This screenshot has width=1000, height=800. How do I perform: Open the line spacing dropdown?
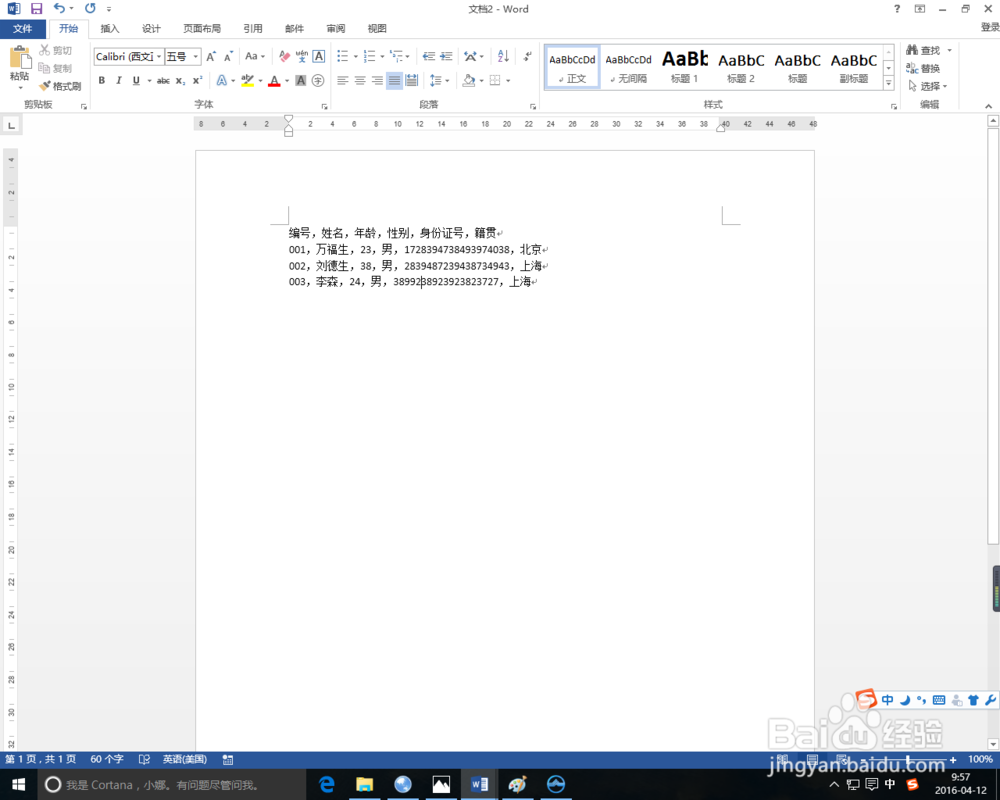pyautogui.click(x=439, y=80)
